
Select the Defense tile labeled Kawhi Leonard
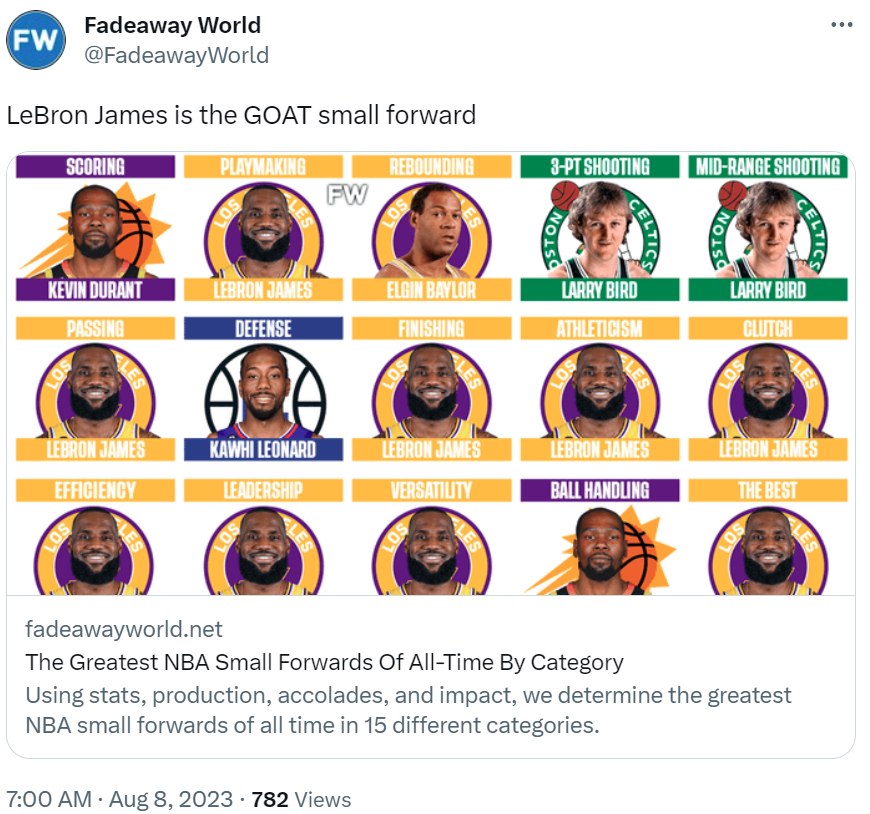(263, 390)
